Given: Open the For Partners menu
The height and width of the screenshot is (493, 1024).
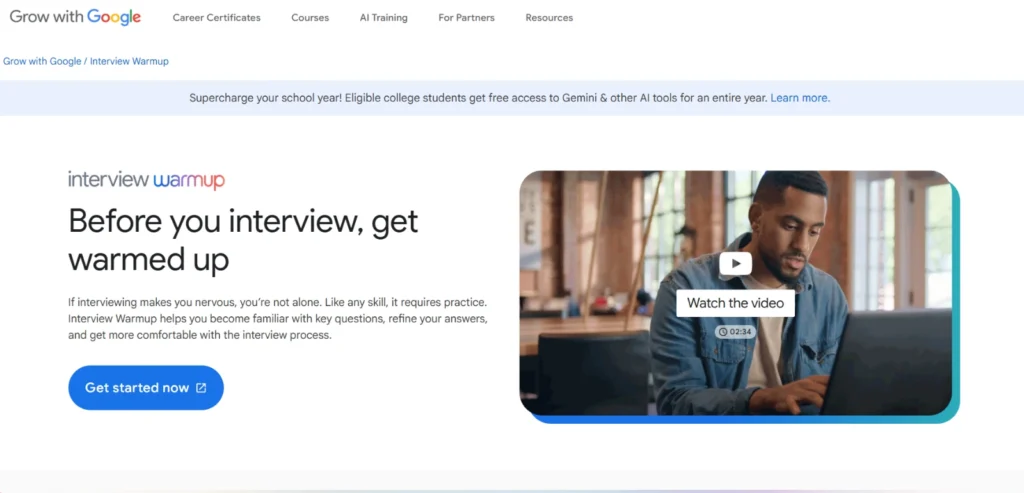Looking at the screenshot, I should pos(466,18).
